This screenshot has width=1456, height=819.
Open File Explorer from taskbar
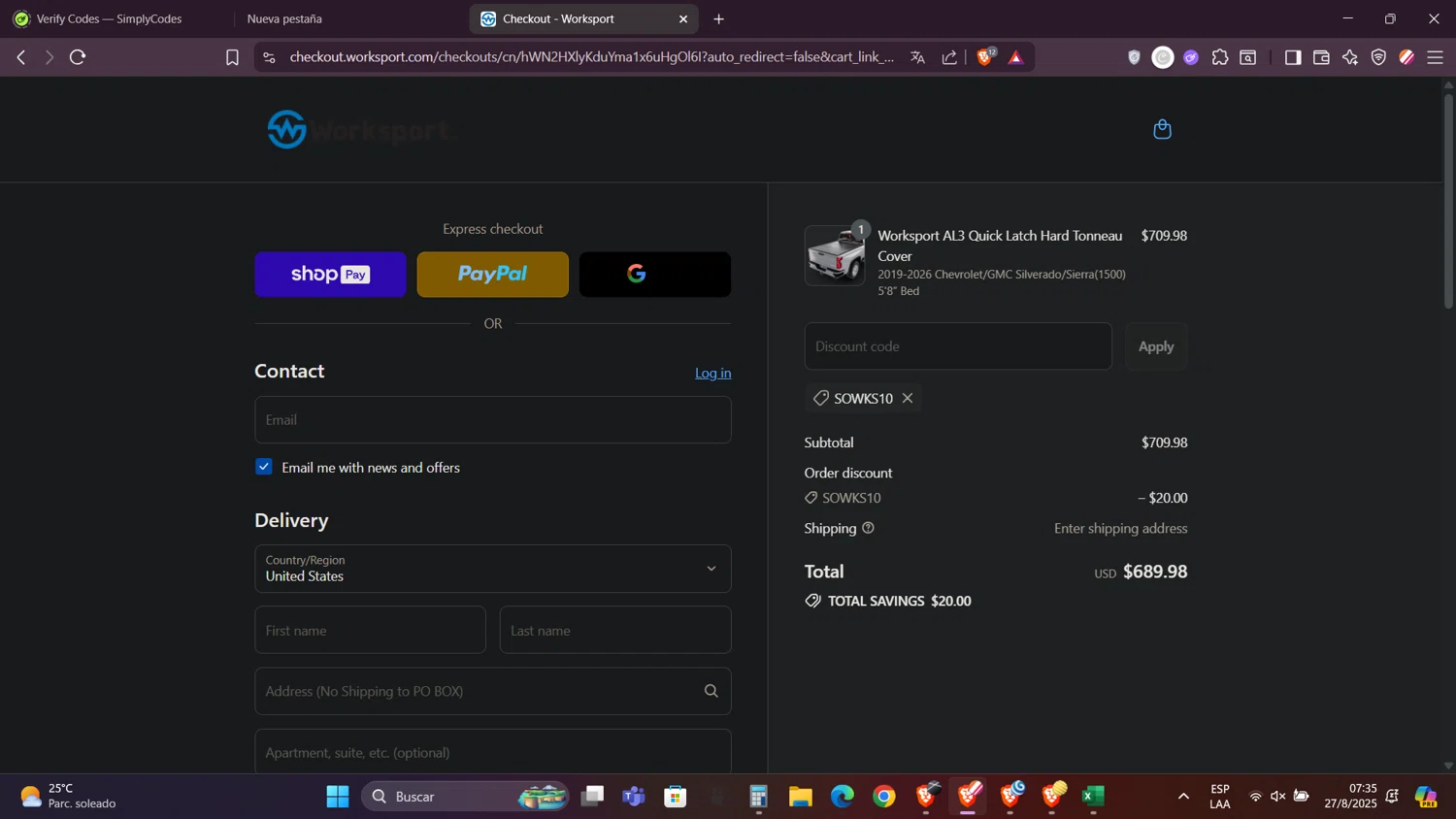pyautogui.click(x=800, y=797)
